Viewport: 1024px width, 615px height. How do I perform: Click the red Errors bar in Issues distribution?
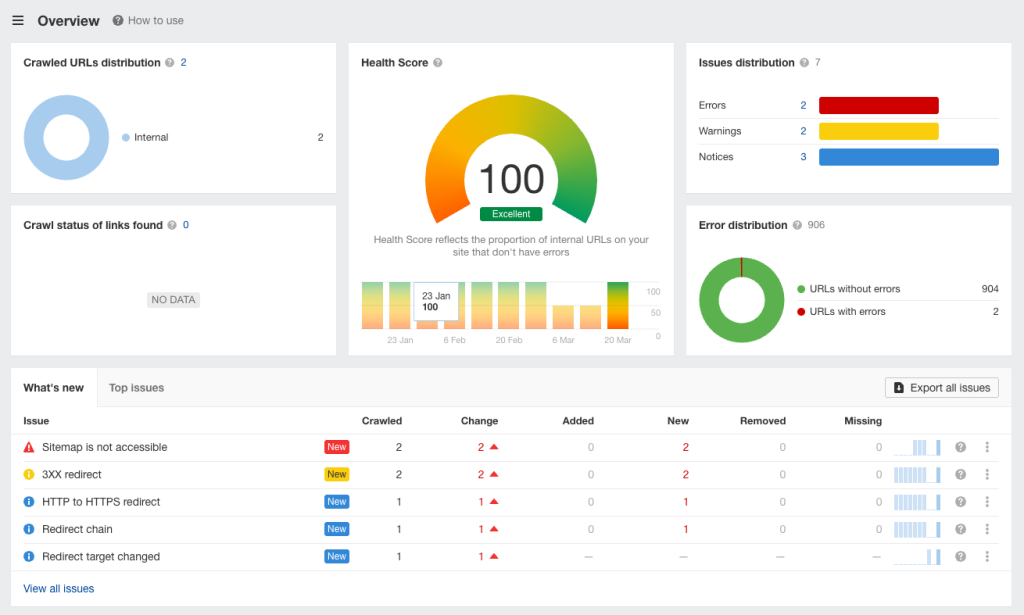click(878, 105)
